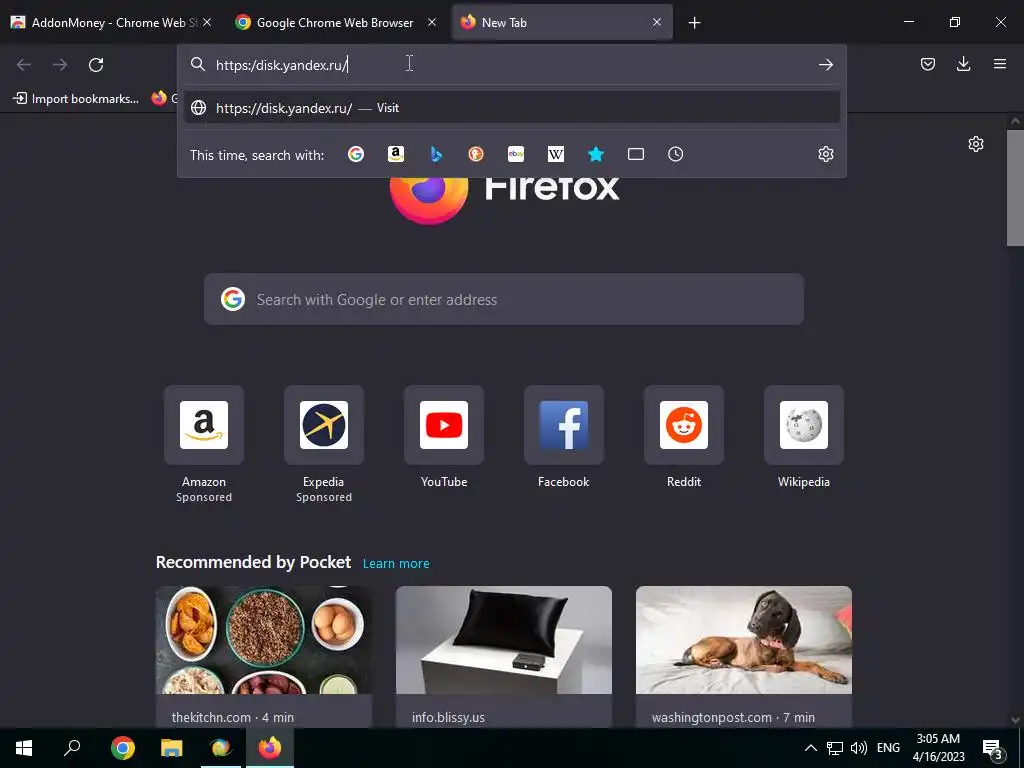Visit https://disk.yandex.ru/ suggestion

click(x=512, y=108)
